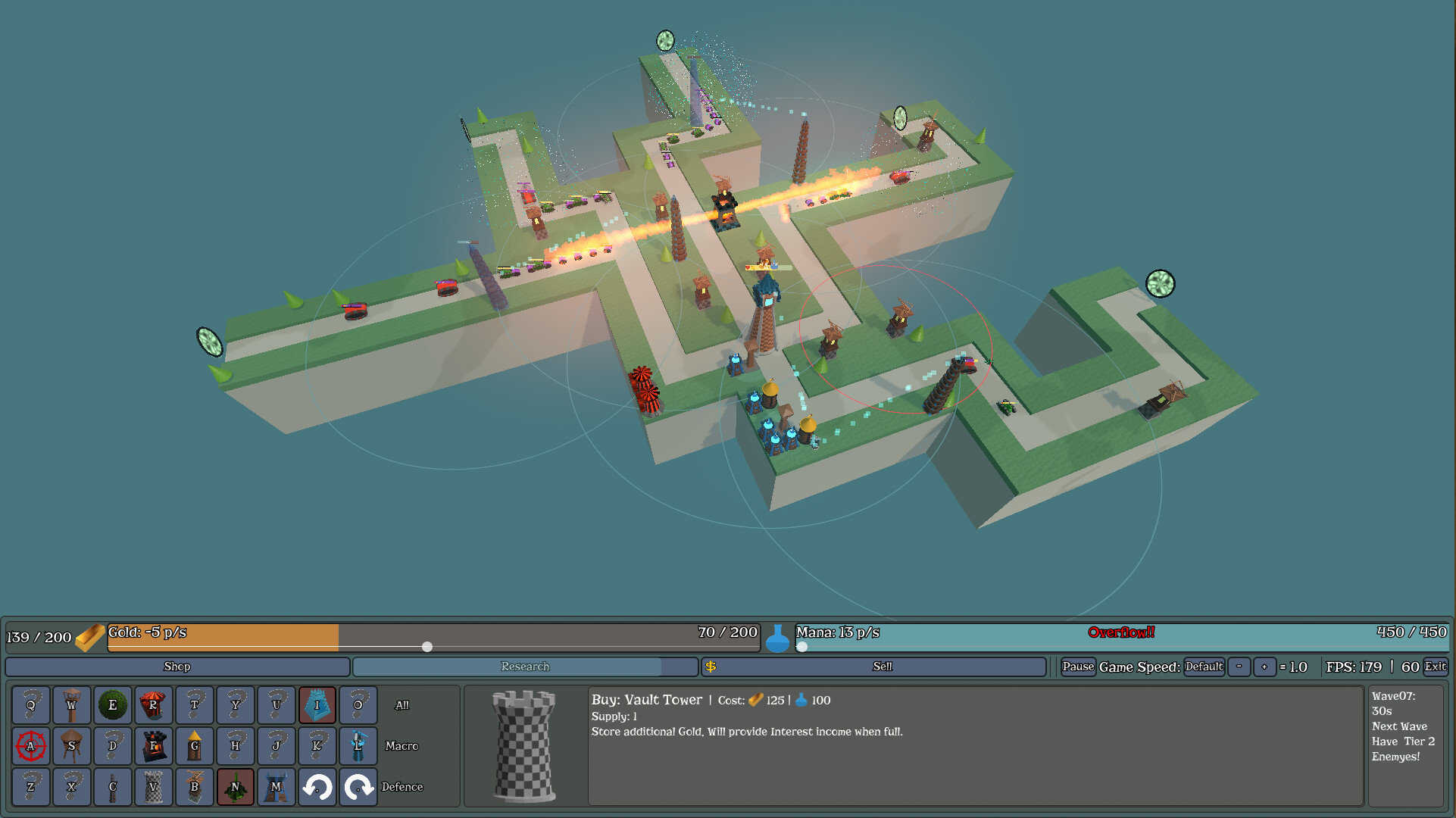The image size is (1456, 818).
Task: Select the dark forge tower on F slot
Action: tap(153, 745)
